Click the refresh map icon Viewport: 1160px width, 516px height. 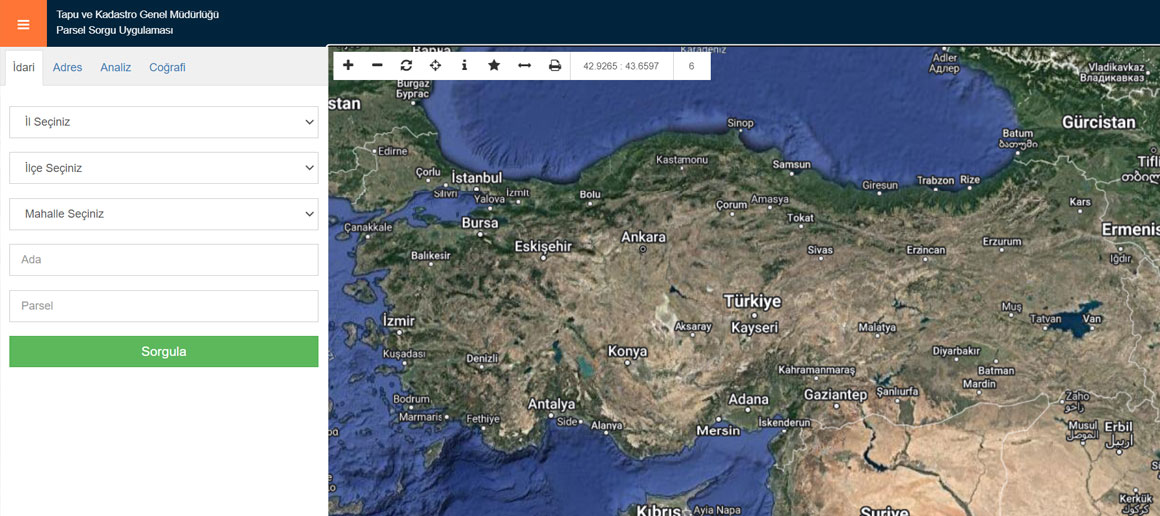click(x=406, y=66)
